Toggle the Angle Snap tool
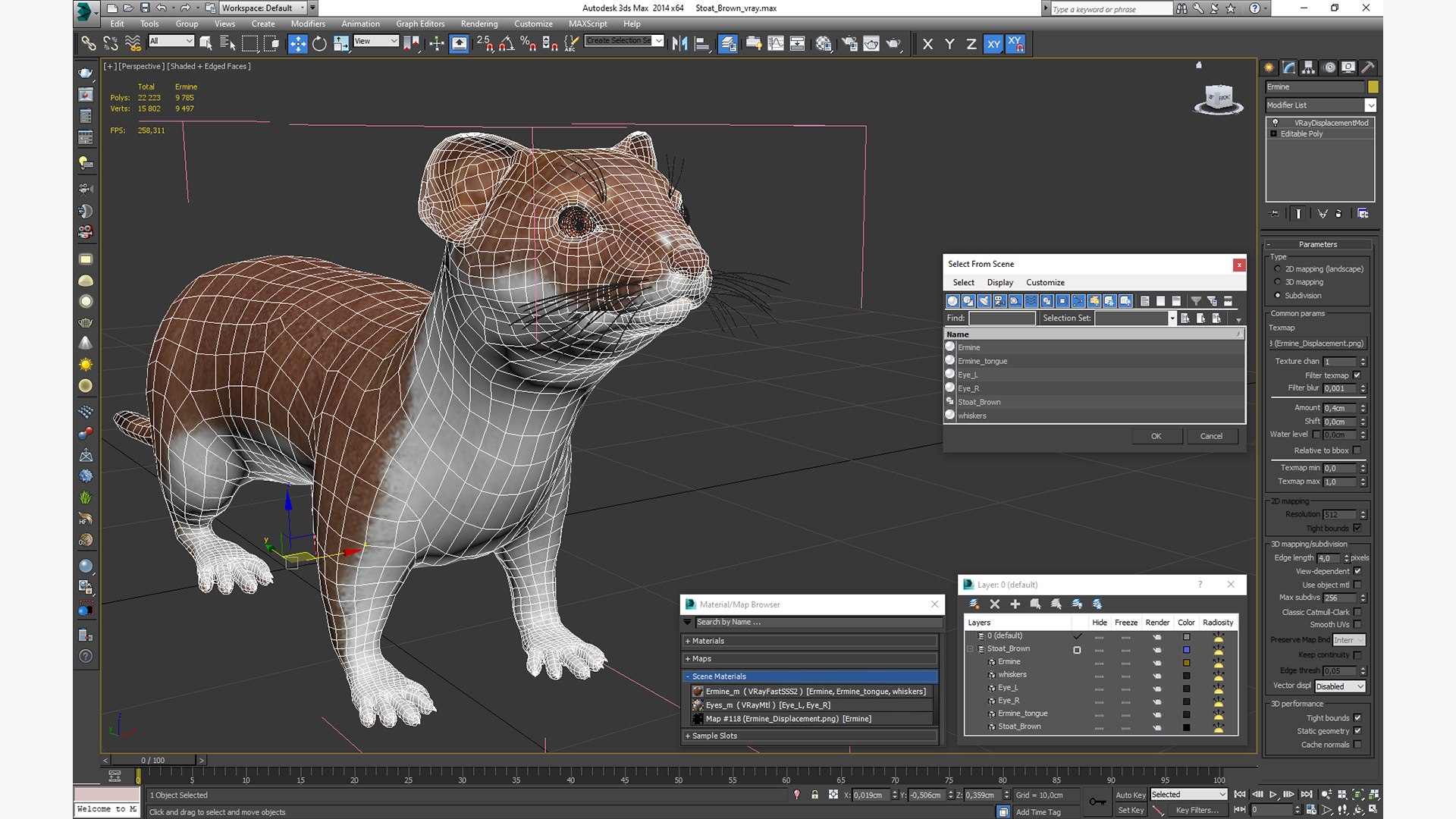The width and height of the screenshot is (1456, 819). click(x=506, y=44)
